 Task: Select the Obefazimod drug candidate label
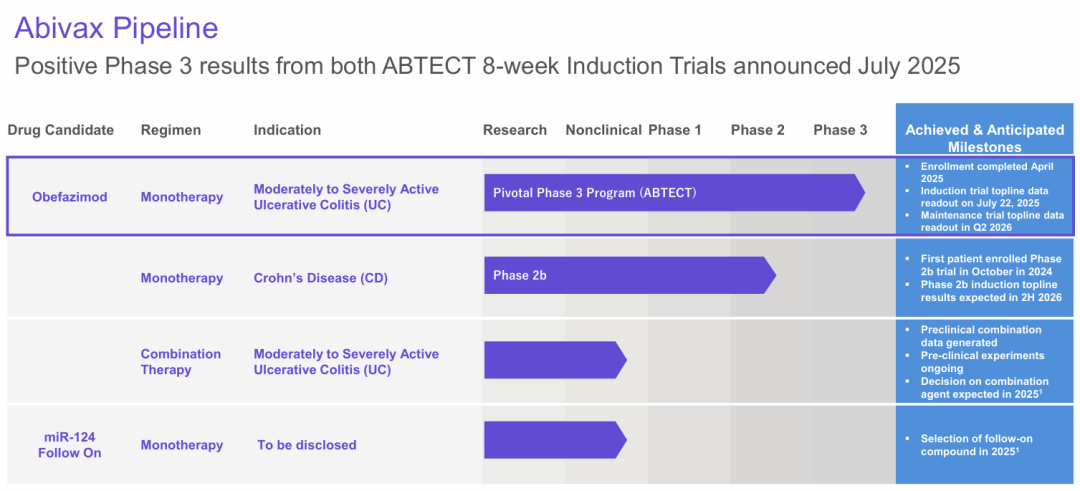click(x=68, y=197)
